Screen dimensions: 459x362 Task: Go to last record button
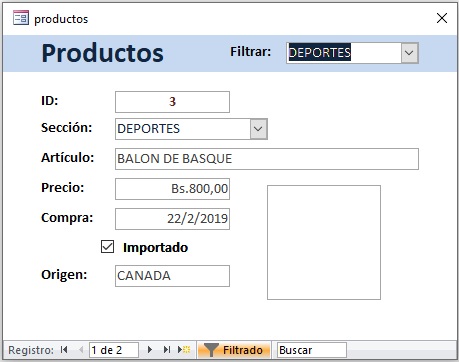(167, 350)
